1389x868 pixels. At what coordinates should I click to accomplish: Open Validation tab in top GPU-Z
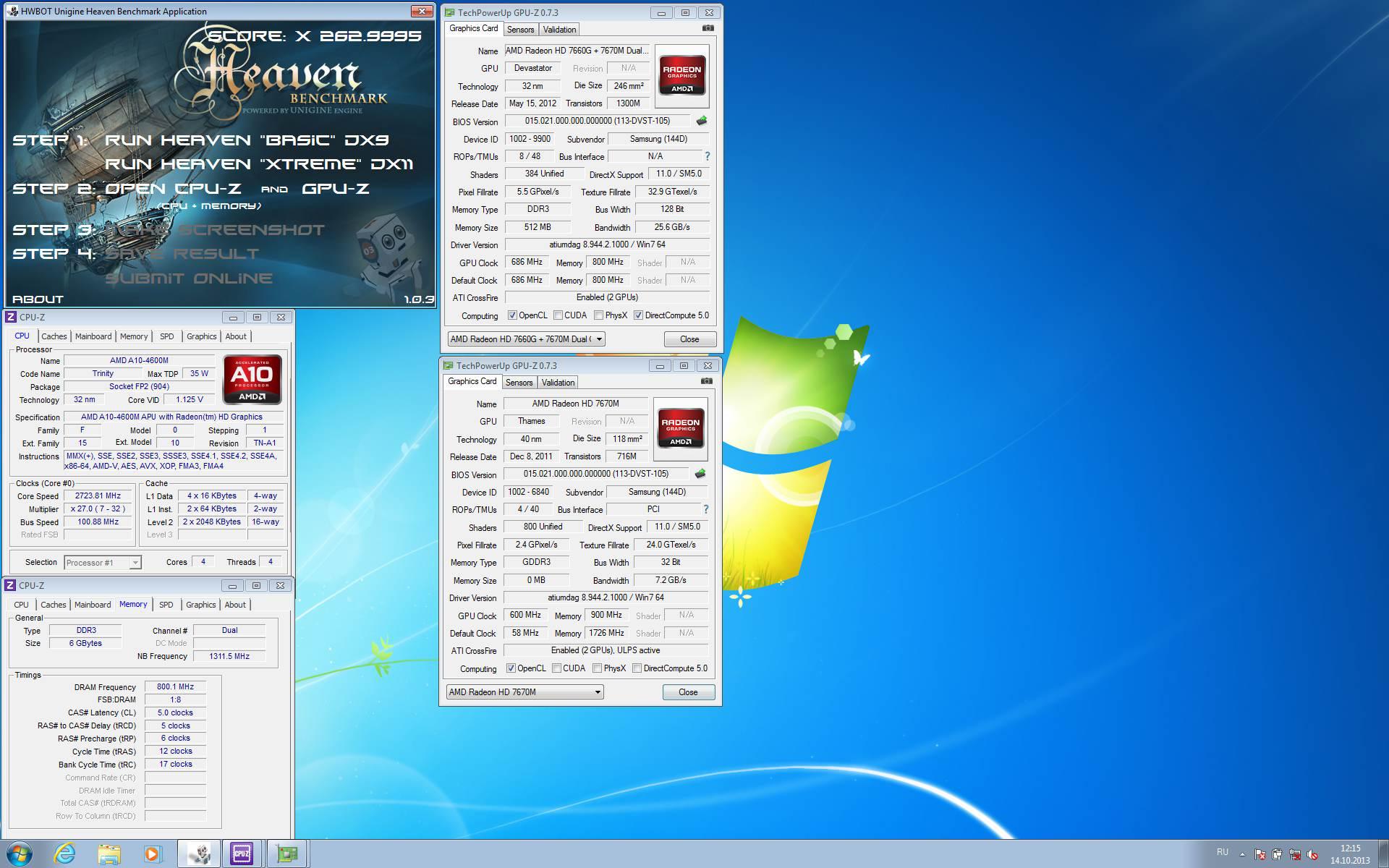tap(559, 30)
